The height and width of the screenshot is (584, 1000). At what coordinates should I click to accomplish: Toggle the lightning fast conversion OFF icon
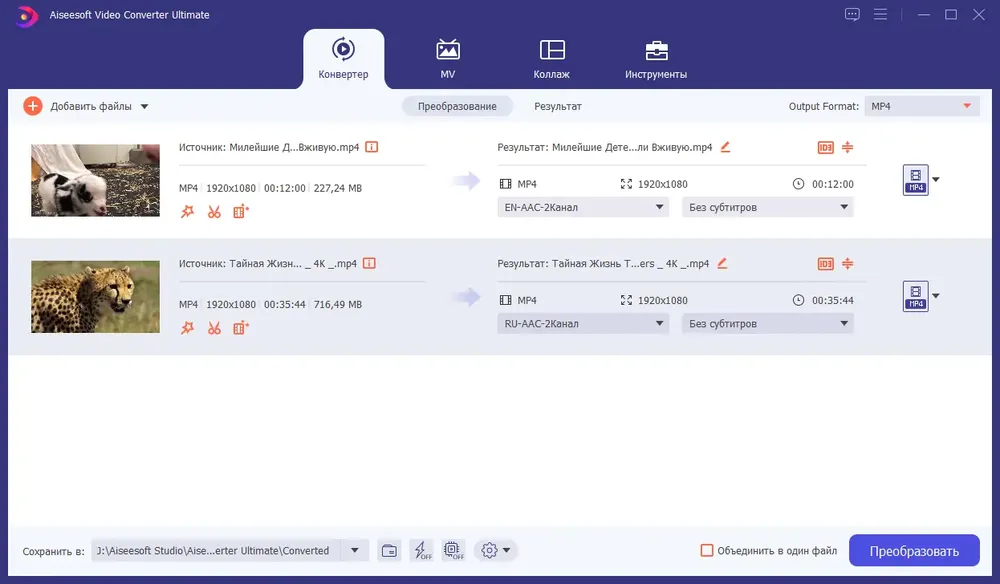click(422, 550)
